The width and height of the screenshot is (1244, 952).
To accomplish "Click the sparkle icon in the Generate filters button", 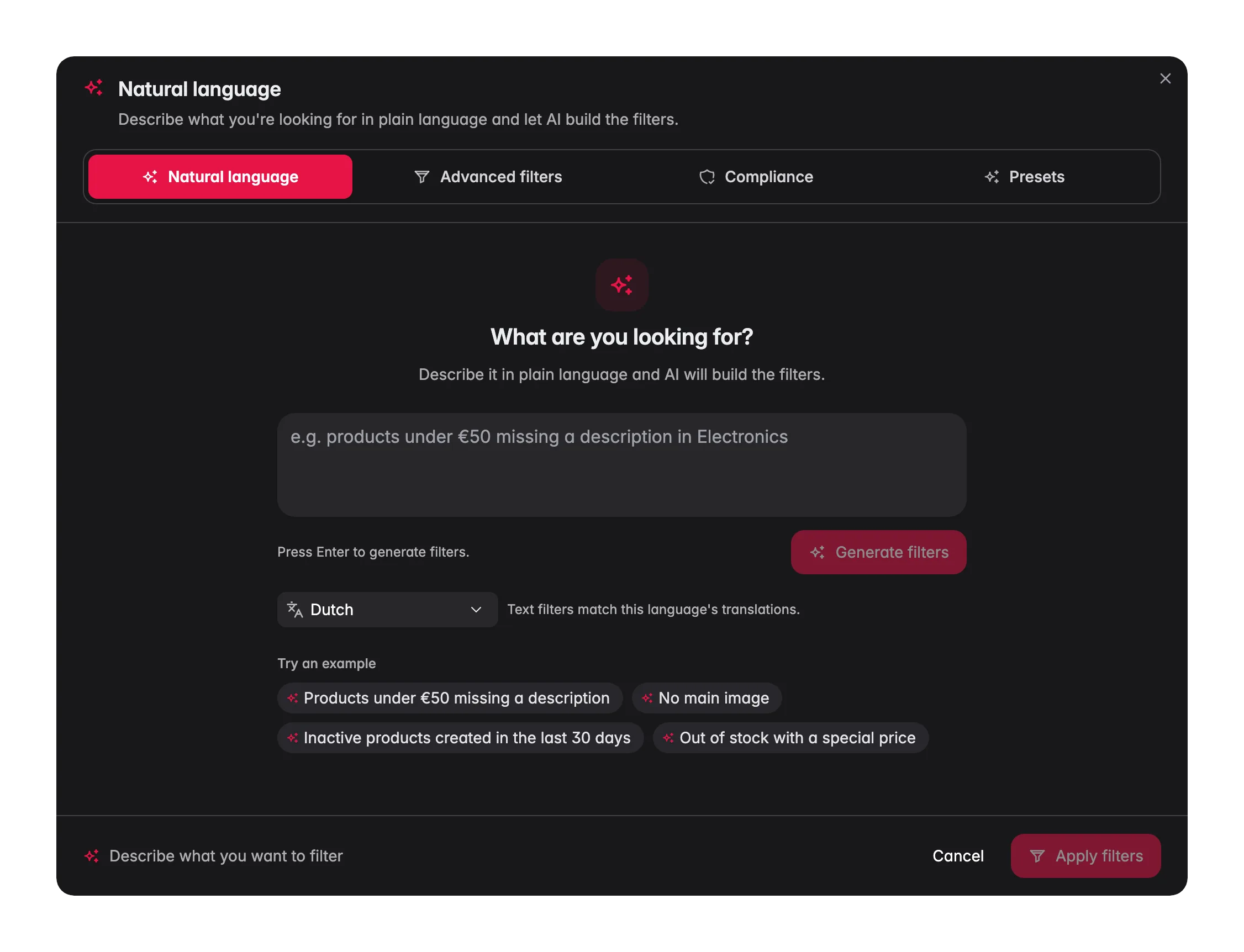I will (816, 552).
